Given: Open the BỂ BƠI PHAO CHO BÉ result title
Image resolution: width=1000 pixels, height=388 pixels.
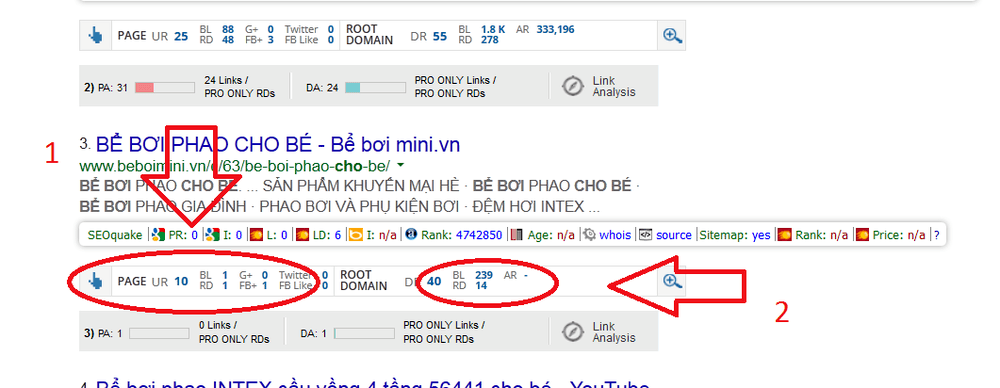Looking at the screenshot, I should click(x=278, y=144).
